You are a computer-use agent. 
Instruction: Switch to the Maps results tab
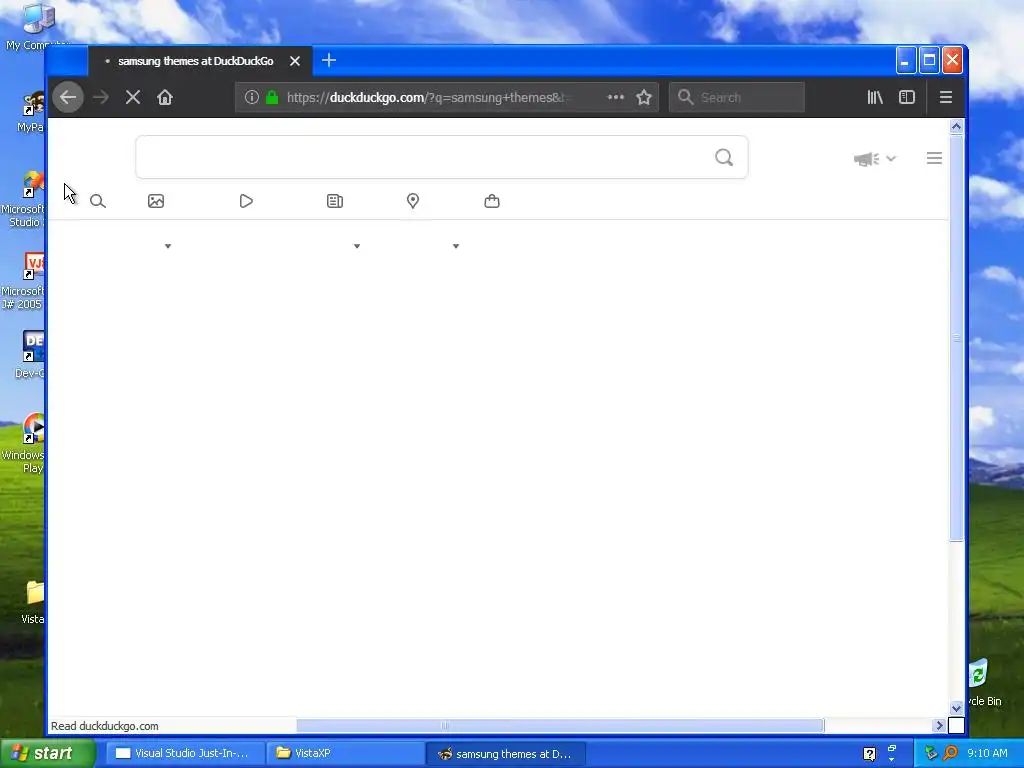[413, 201]
